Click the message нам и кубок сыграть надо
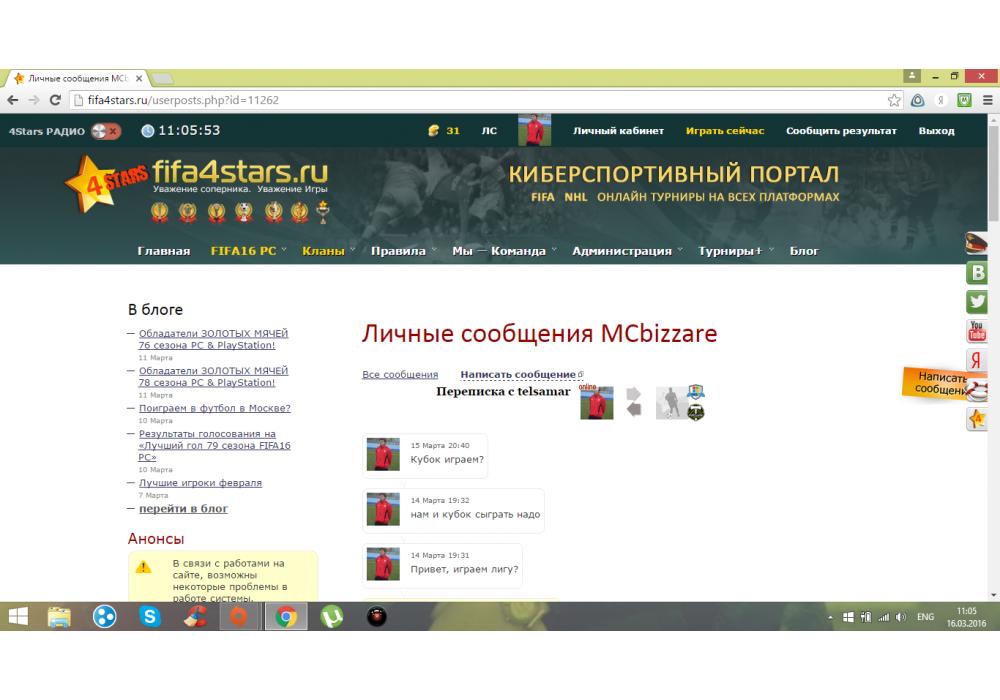 coord(453,511)
